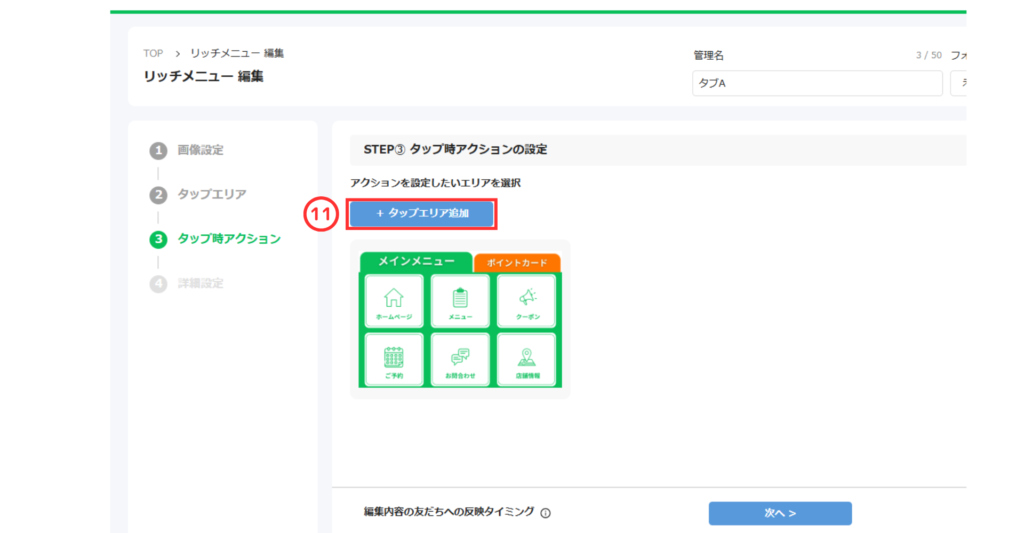Image resolution: width=1024 pixels, height=533 pixels.
Task: Open the partially visible フォルダ dropdown
Action: [x=958, y=83]
